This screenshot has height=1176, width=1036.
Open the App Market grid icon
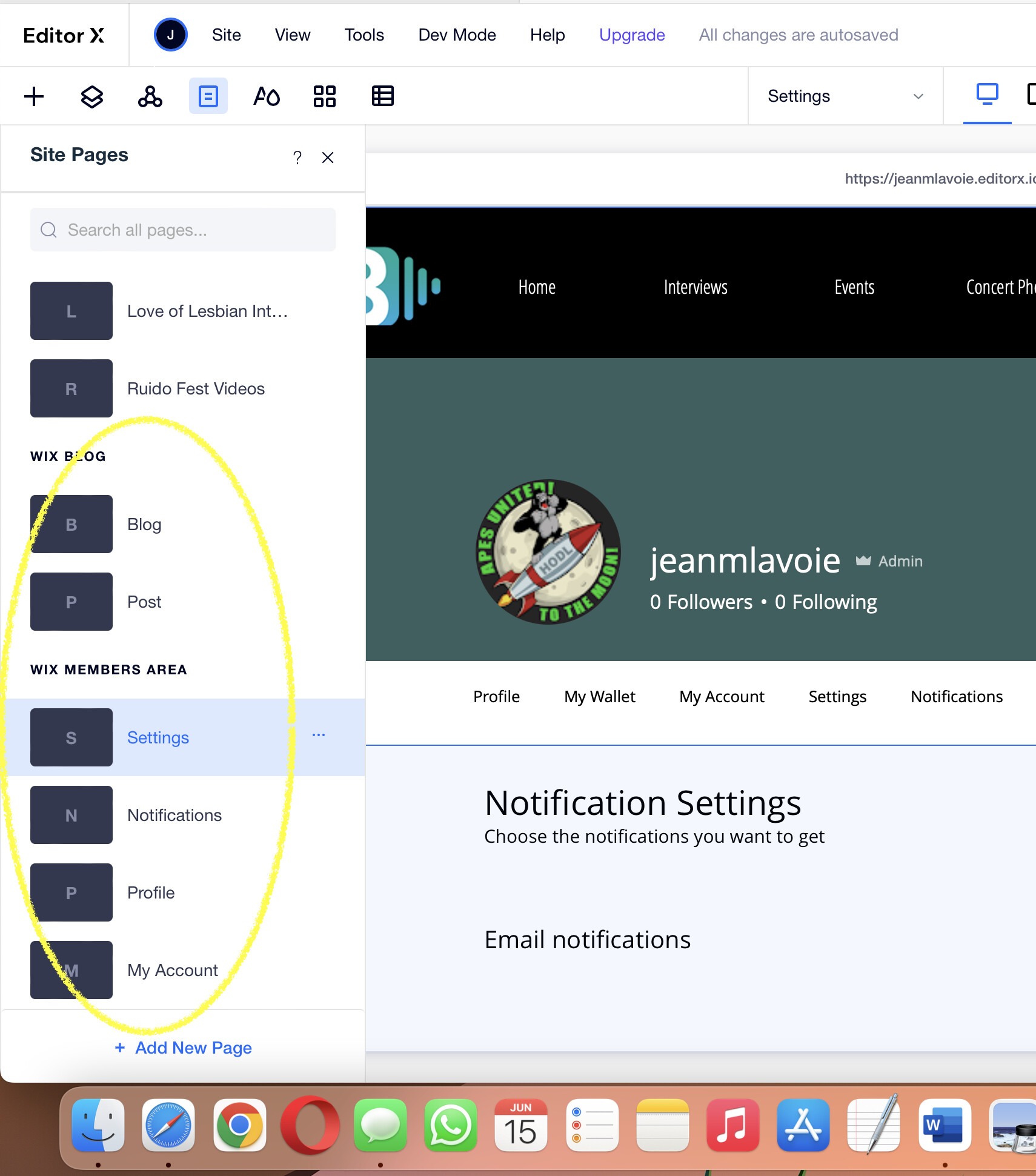pos(325,96)
